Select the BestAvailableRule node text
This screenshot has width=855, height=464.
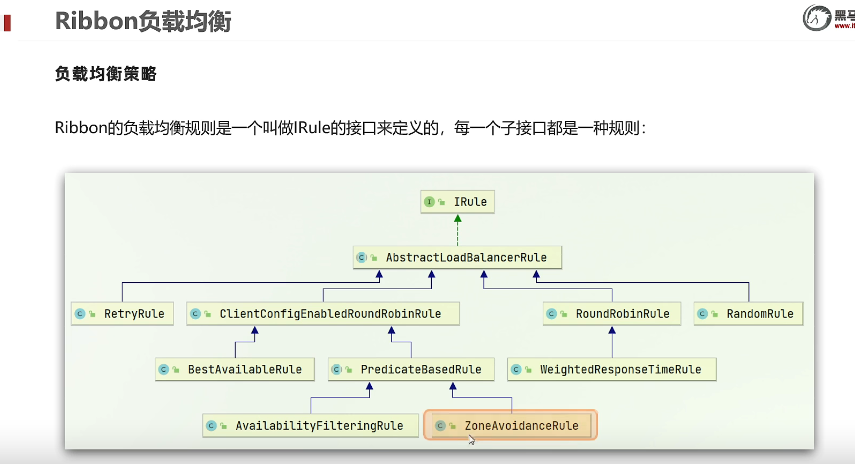[245, 370]
